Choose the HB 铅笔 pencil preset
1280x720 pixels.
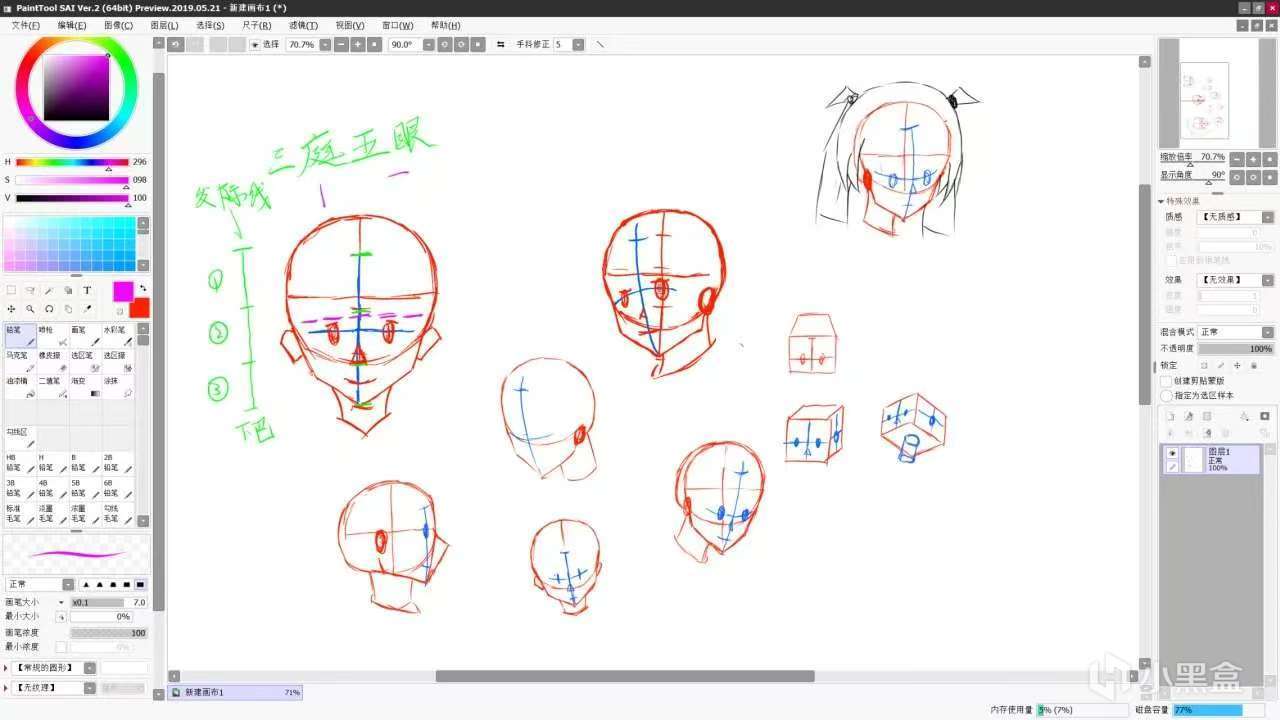point(21,464)
